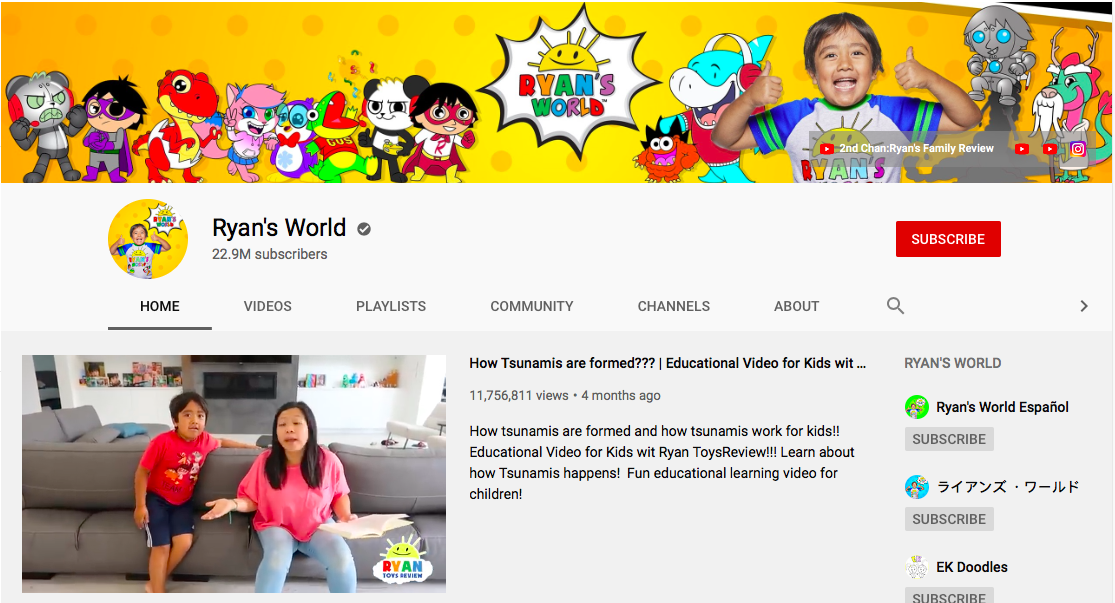1115x603 pixels.
Task: Click the '4 months ago' upload date
Action: pyautogui.click(x=621, y=395)
